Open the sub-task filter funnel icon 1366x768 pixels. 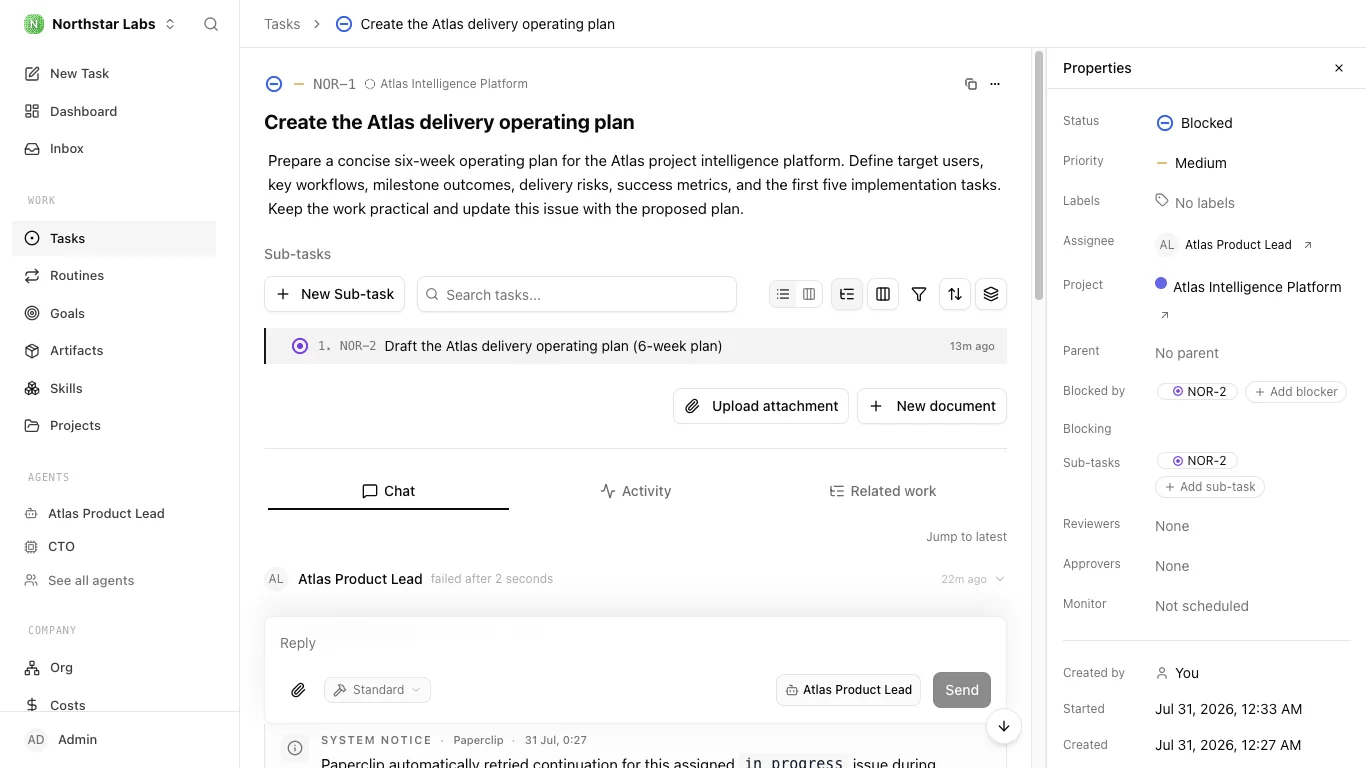[x=919, y=294]
